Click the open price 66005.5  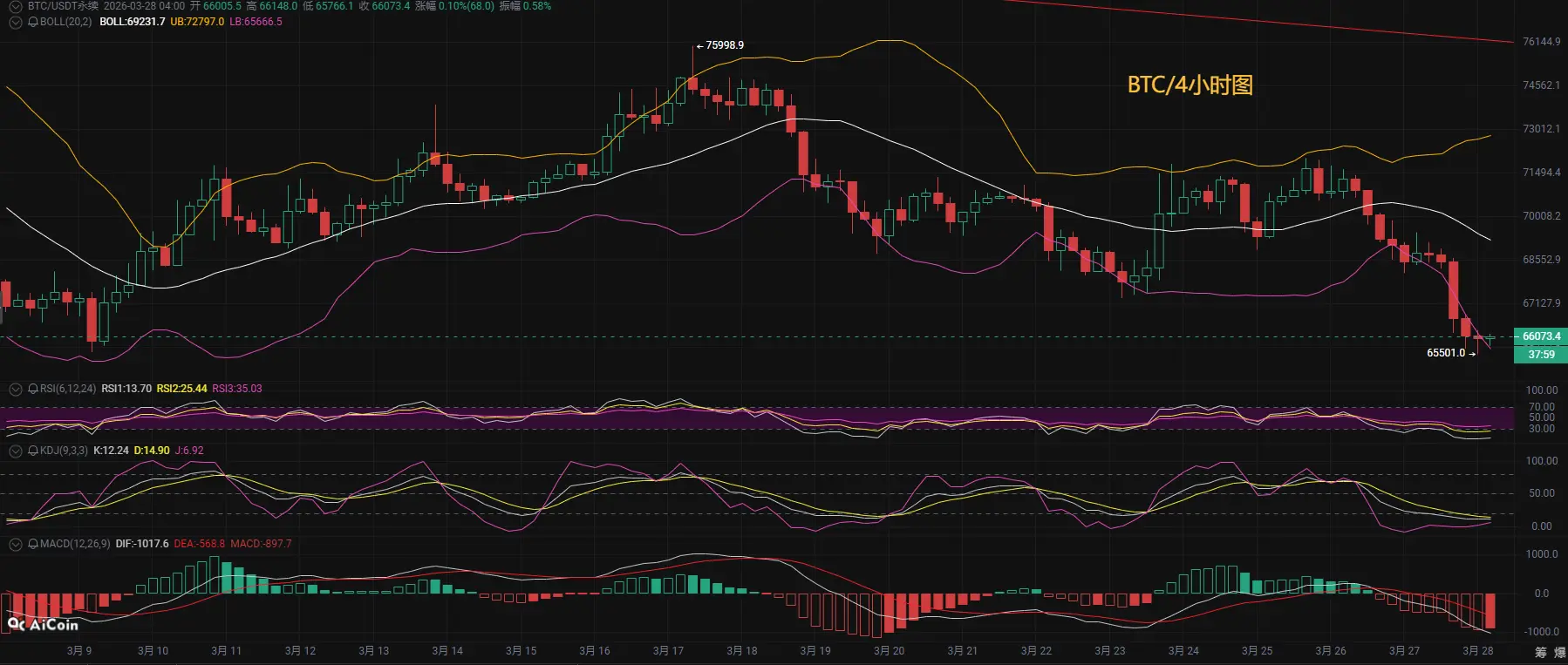point(222,6)
